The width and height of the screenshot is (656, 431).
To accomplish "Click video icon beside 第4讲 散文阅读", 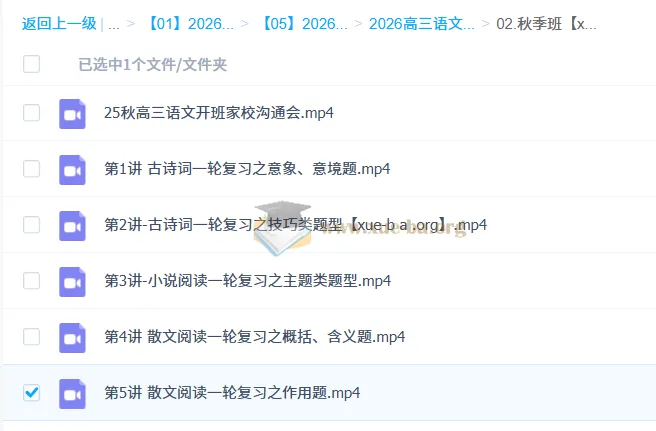I will 72,337.
